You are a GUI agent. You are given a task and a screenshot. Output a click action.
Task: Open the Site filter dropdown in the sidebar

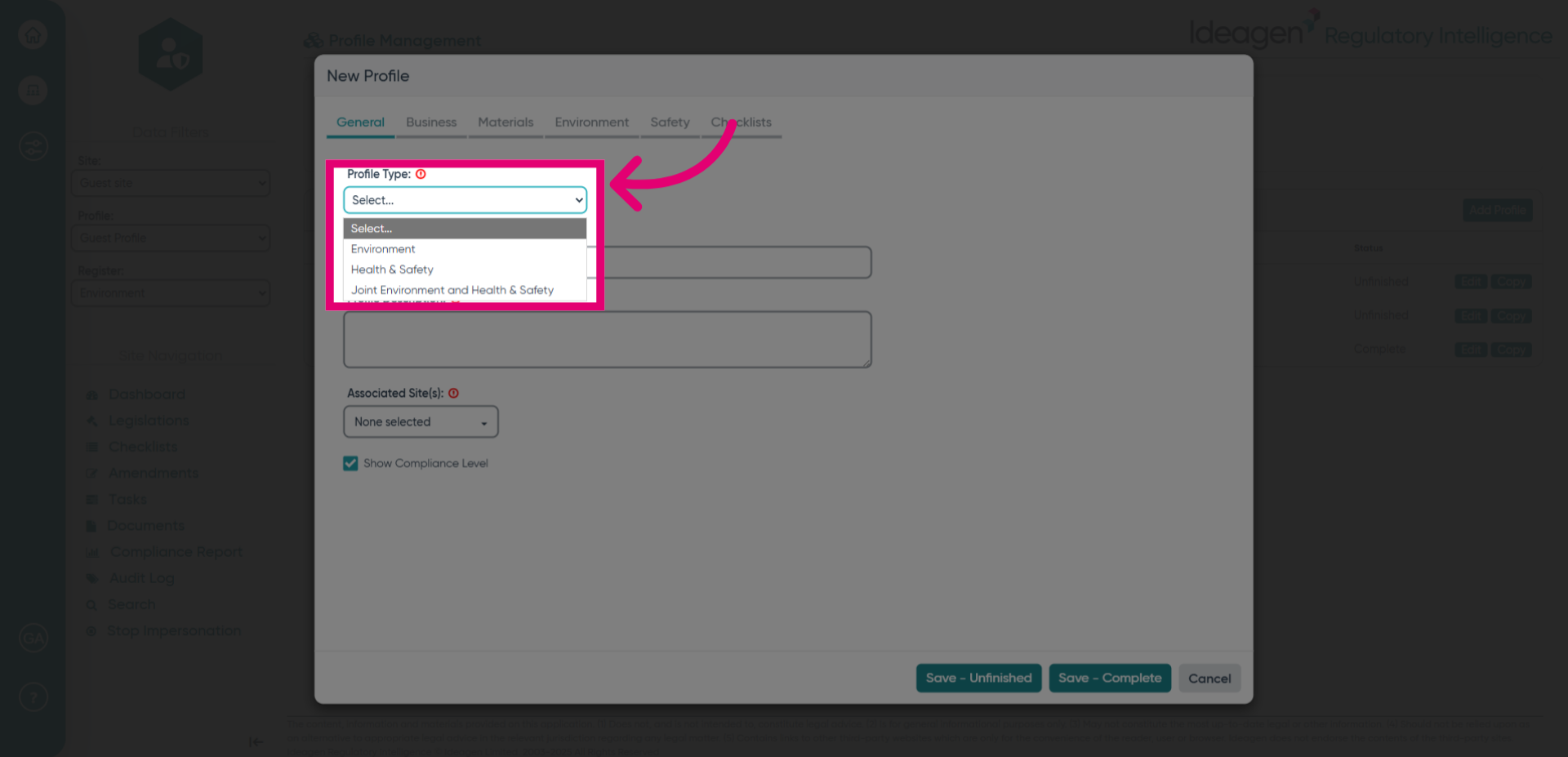coord(171,183)
